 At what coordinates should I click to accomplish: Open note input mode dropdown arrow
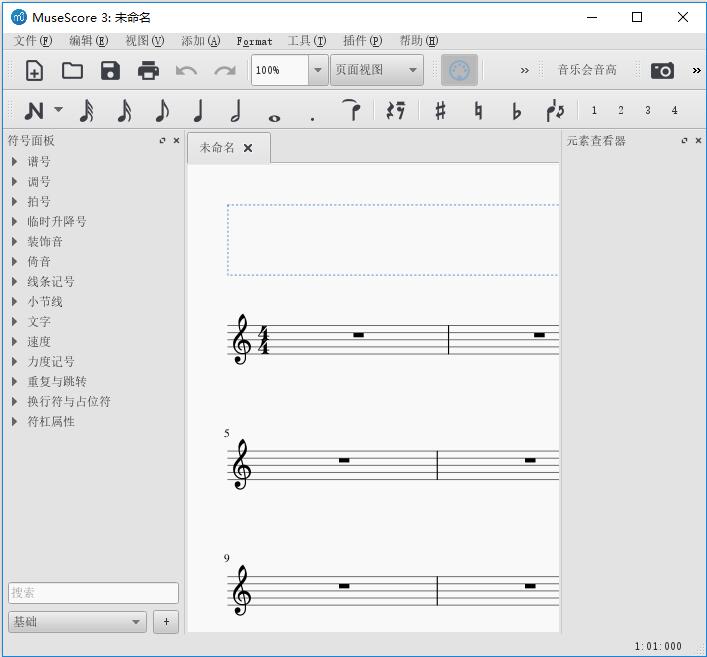(x=59, y=109)
